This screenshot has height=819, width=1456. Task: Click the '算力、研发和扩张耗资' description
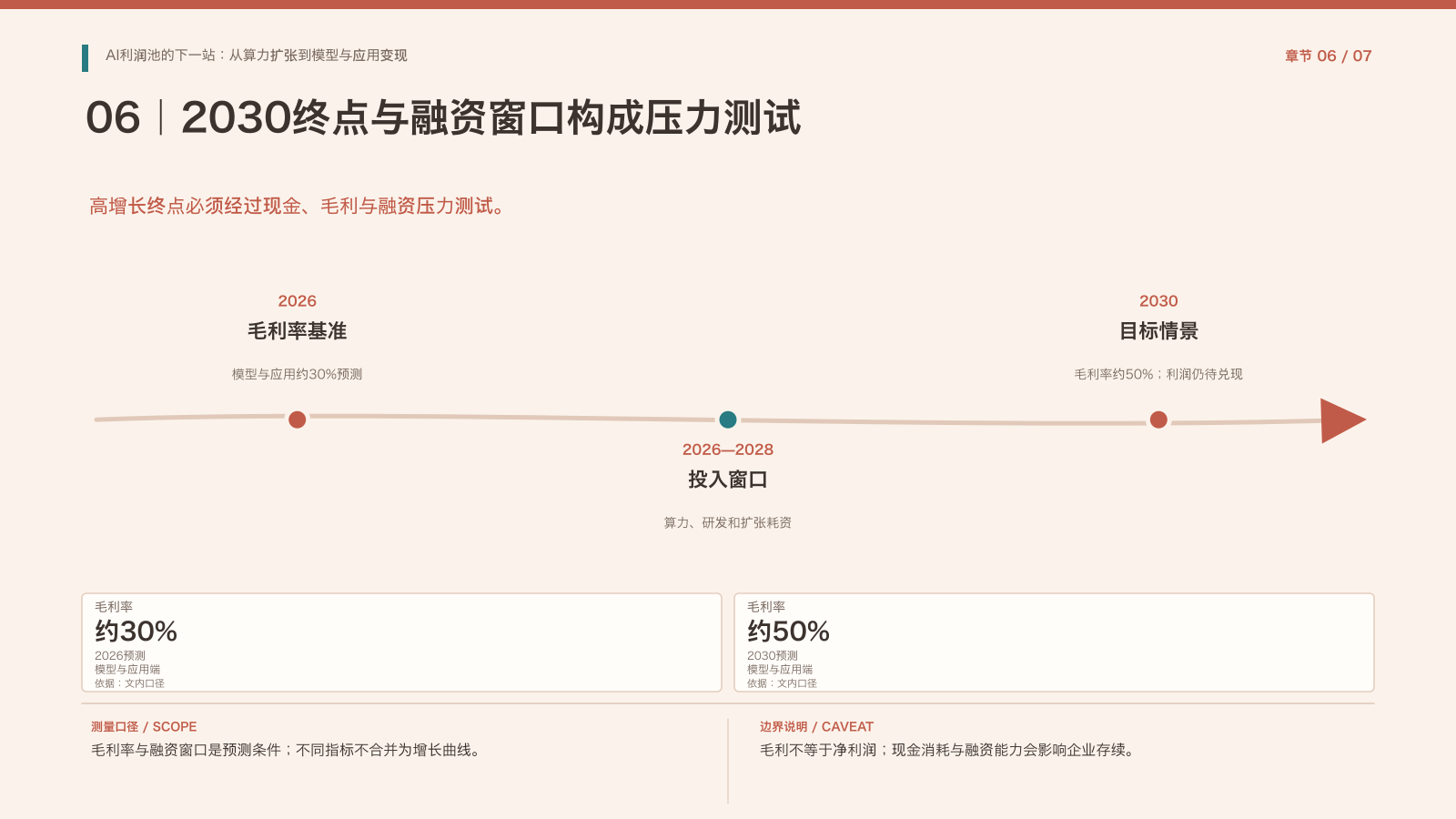point(728,522)
